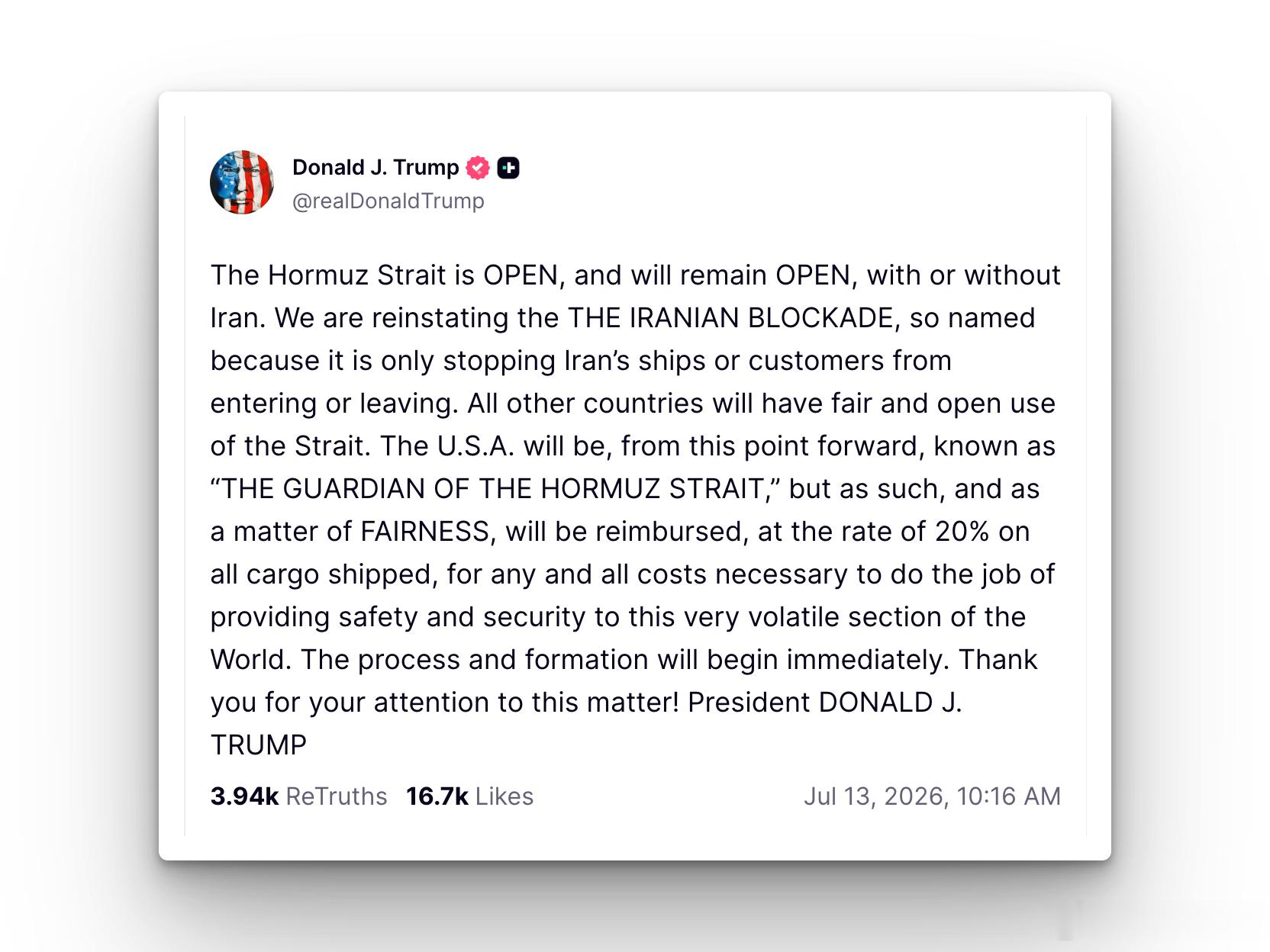Click the word World in the post body
The height and width of the screenshot is (952, 1270).
[x=250, y=660]
